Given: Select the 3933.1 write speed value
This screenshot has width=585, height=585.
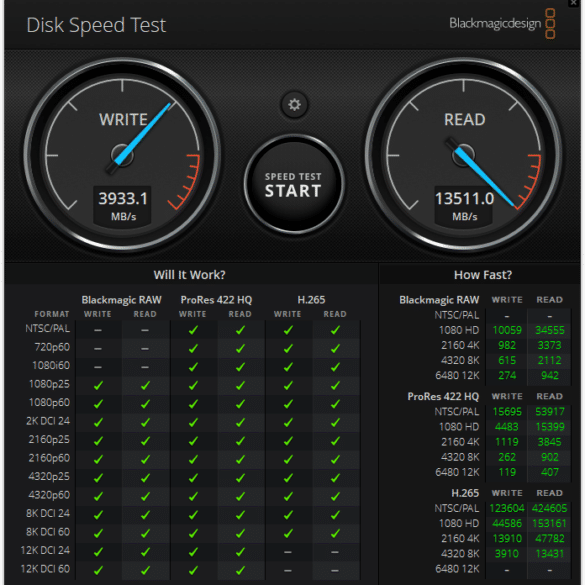Looking at the screenshot, I should pyautogui.click(x=123, y=198).
